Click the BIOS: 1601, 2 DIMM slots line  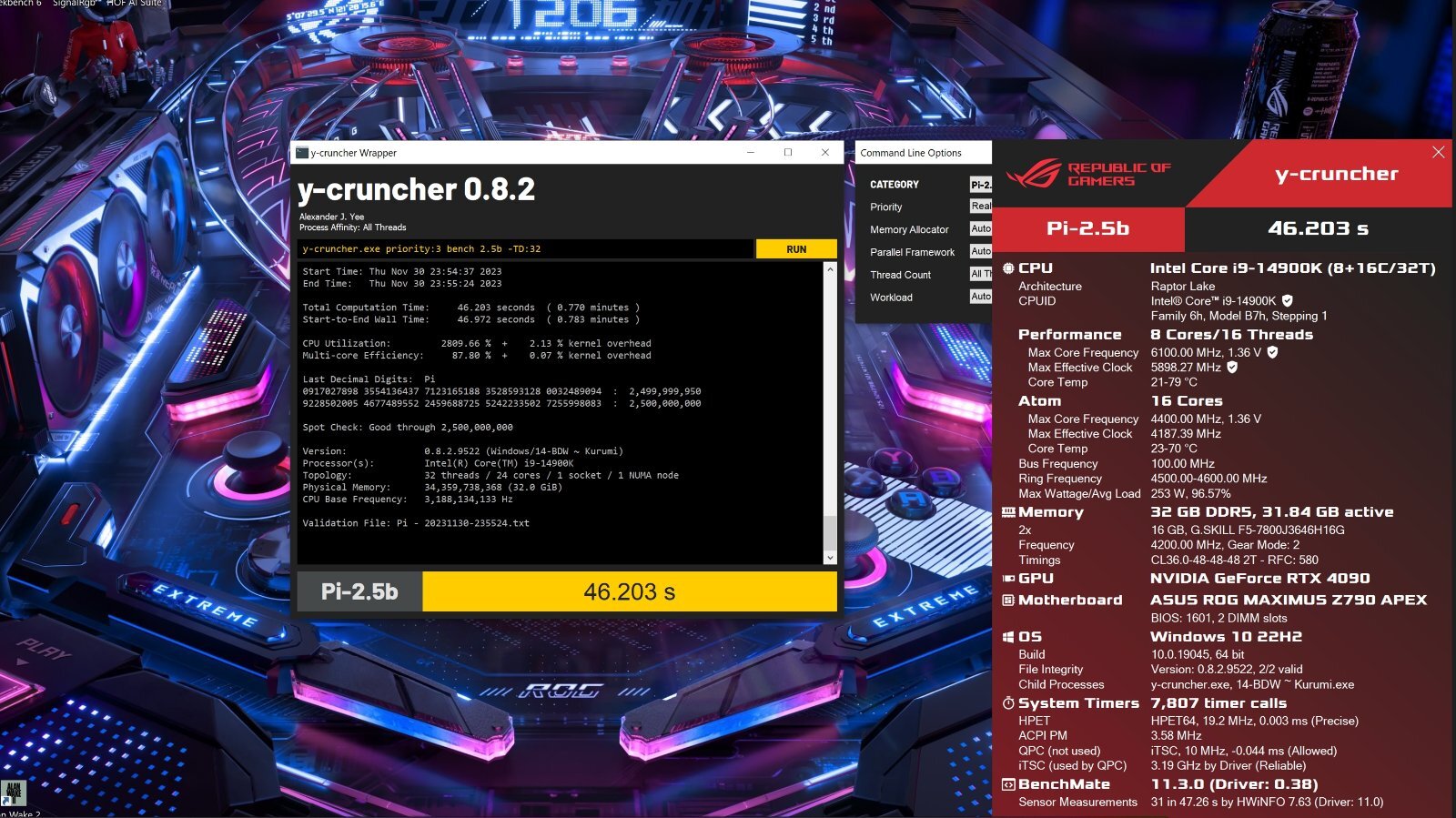1218,618
